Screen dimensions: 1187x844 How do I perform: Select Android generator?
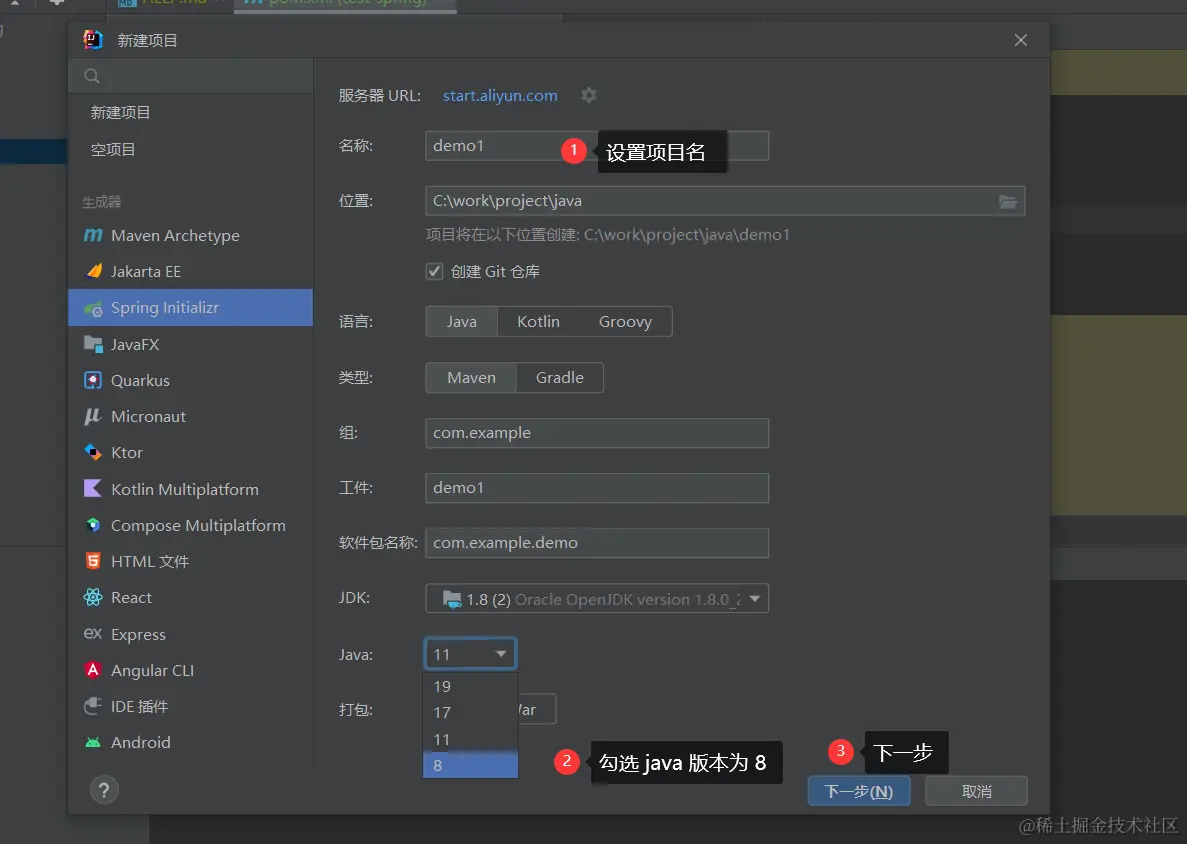(191, 743)
